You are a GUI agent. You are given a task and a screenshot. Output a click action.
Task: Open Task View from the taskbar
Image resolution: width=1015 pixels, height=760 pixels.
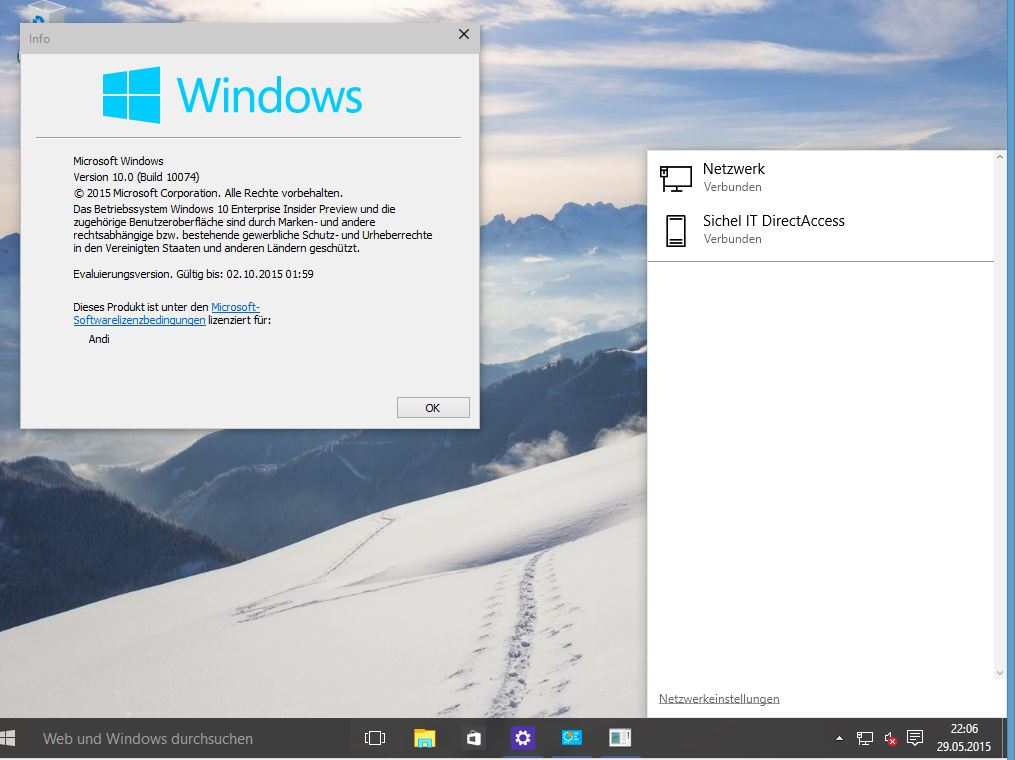coord(375,738)
